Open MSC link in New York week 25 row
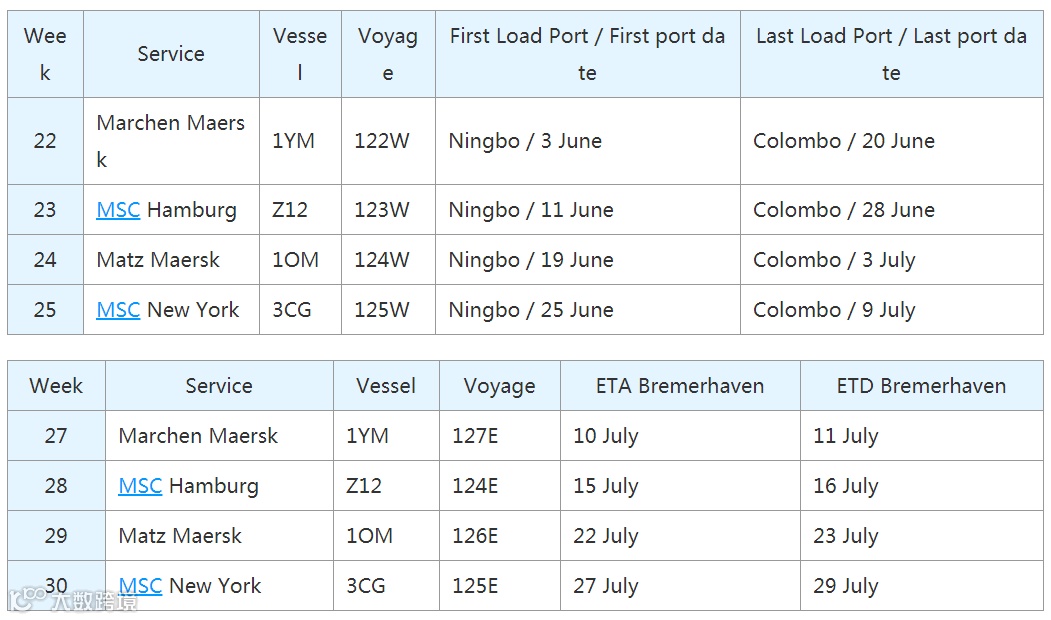This screenshot has width=1051, height=620. click(x=118, y=310)
